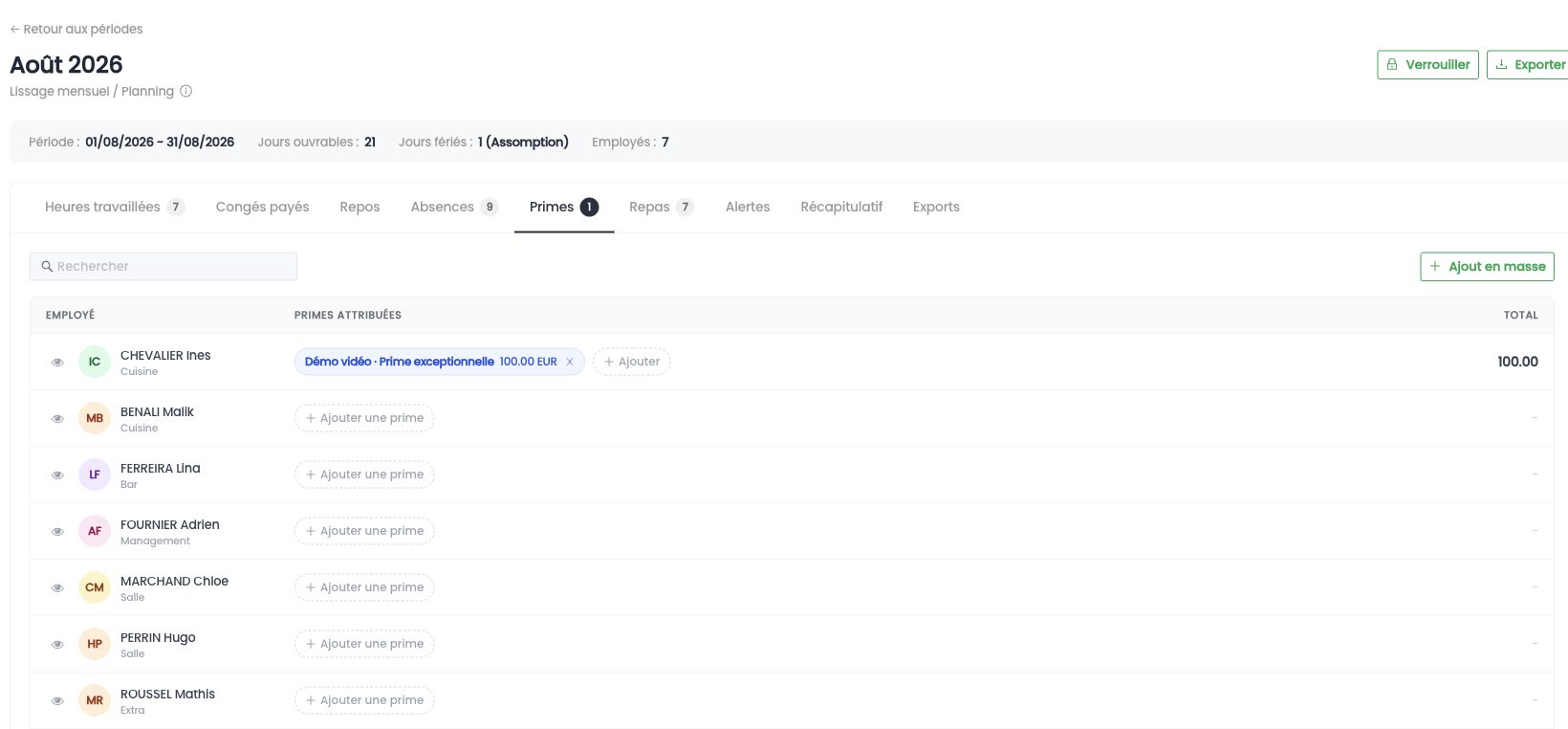The image size is (1568, 729).
Task: Remove the Prime exceptionnelle chip with its x
Action: click(570, 362)
